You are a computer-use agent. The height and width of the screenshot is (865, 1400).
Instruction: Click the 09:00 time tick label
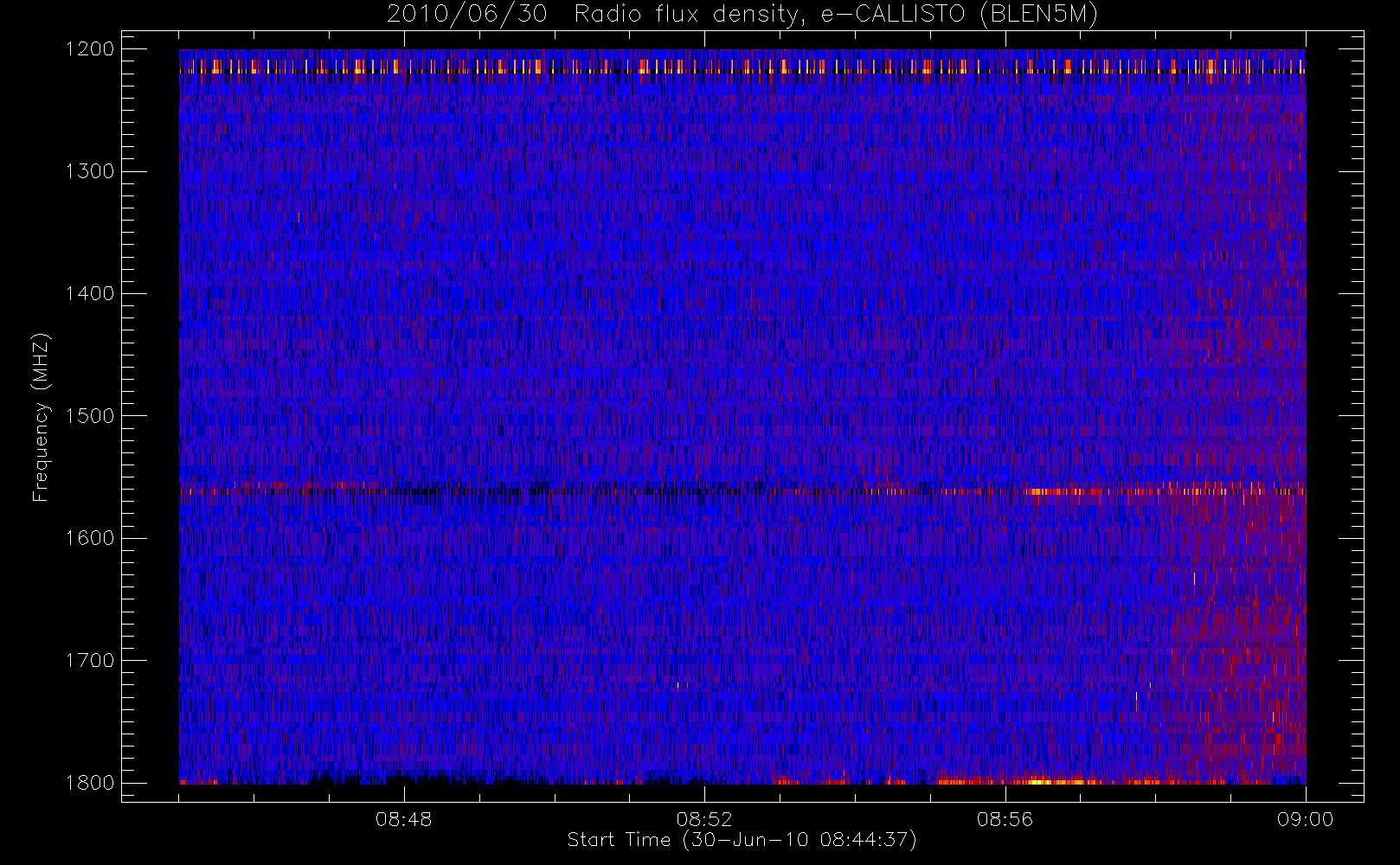click(1305, 819)
